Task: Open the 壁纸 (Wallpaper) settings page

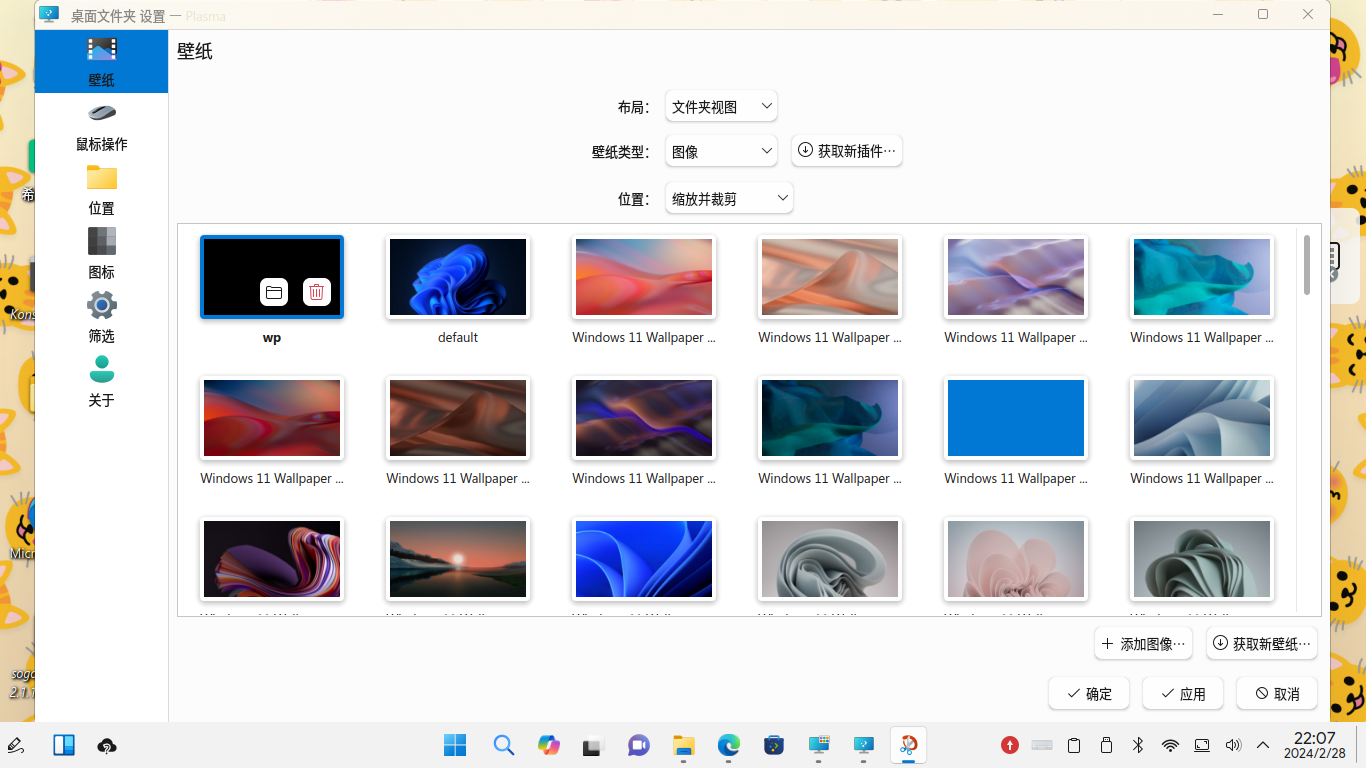Action: pos(101,62)
